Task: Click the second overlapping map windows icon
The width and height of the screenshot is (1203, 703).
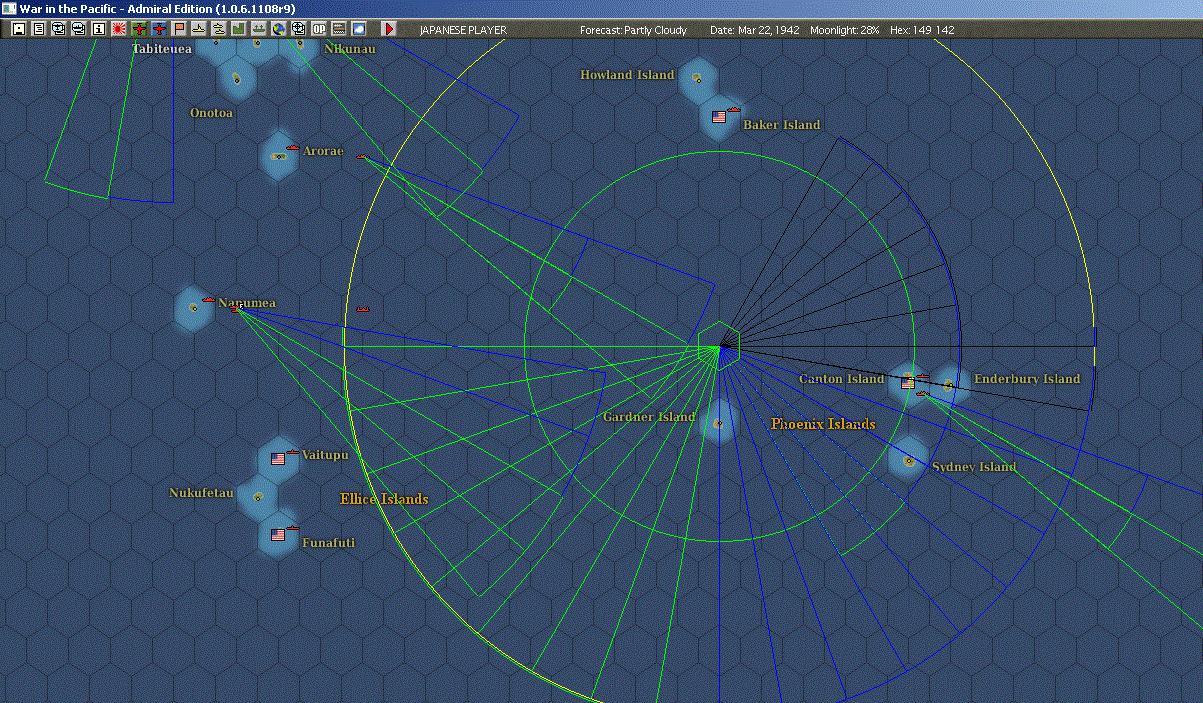Action: (x=79, y=29)
